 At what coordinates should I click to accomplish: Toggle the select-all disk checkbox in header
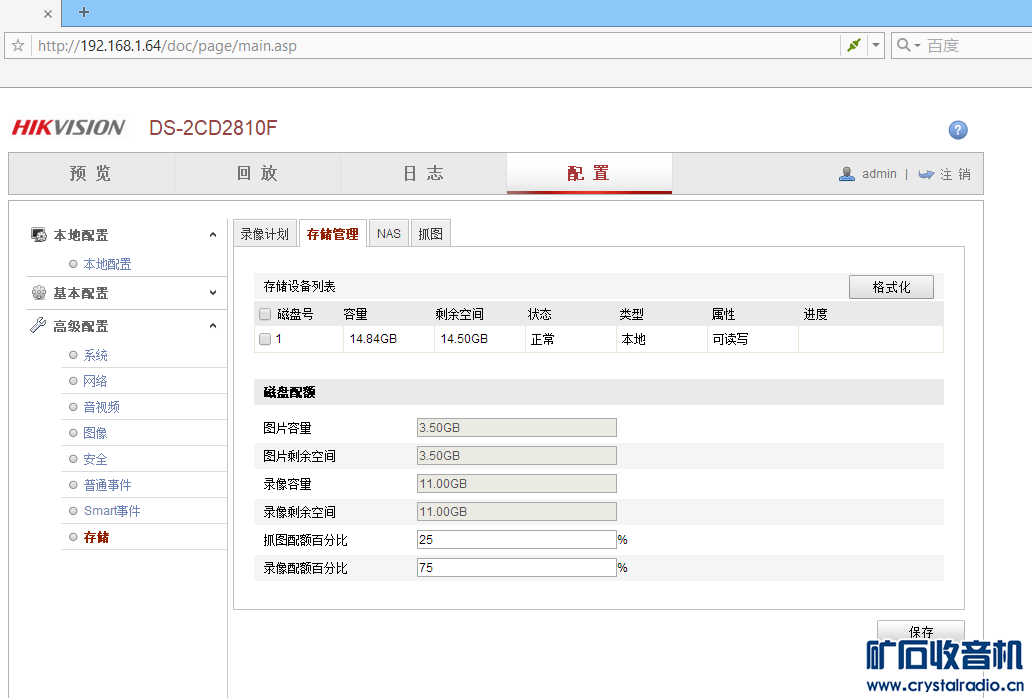[x=265, y=314]
